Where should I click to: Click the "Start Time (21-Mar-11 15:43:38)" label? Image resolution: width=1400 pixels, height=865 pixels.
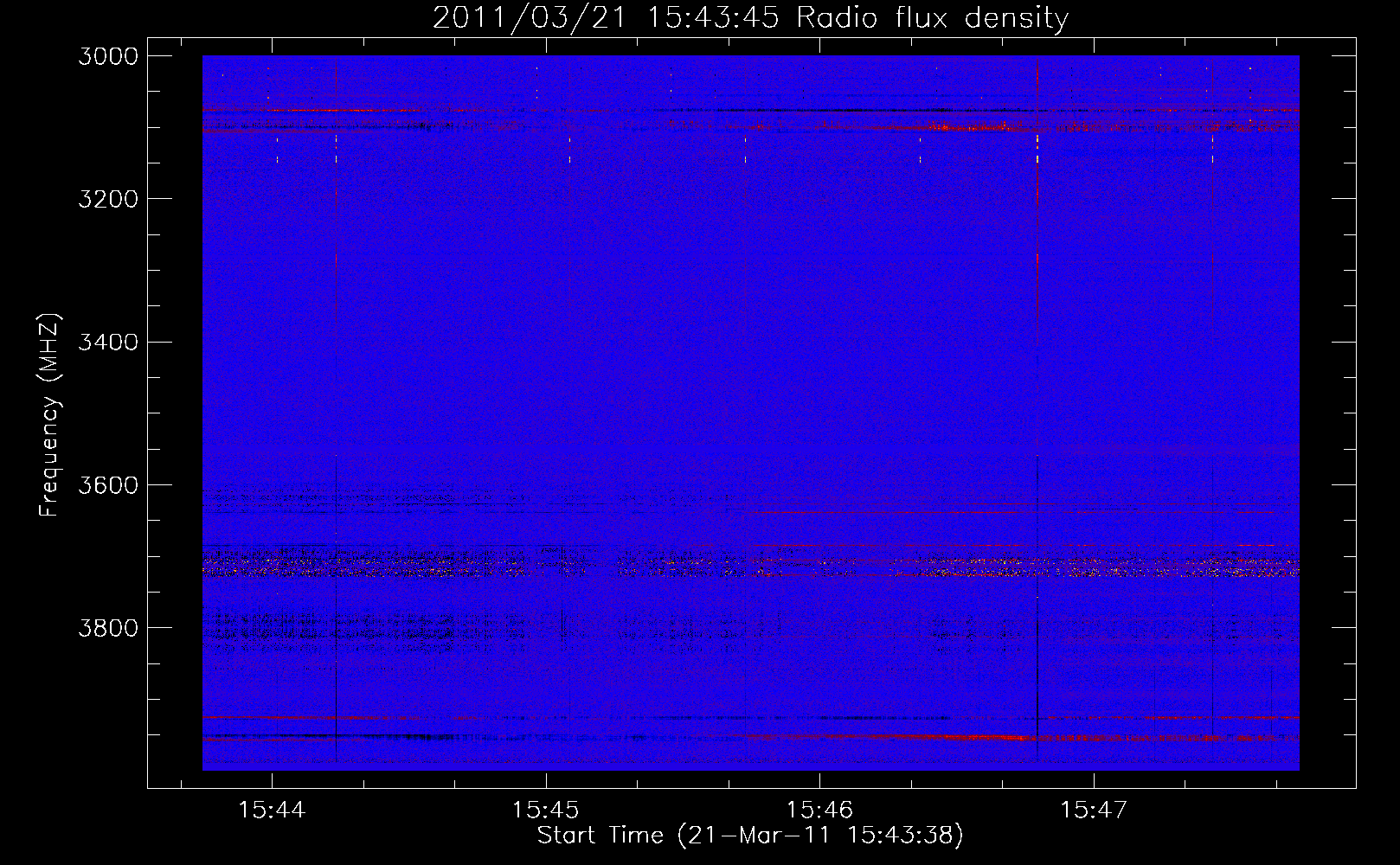[x=750, y=836]
